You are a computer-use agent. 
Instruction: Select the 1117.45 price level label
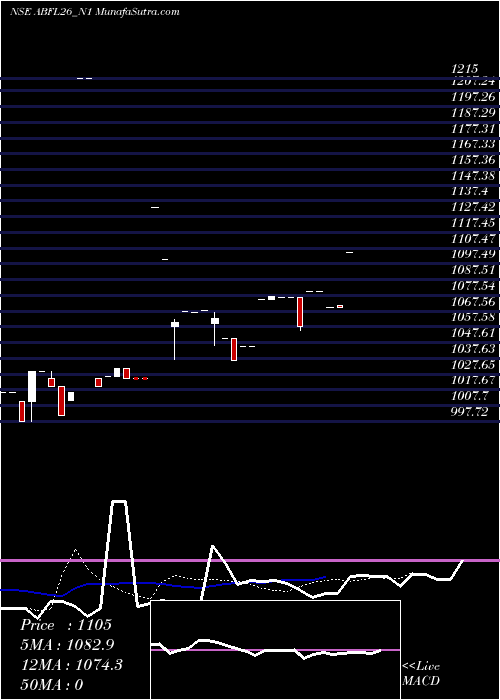(473, 223)
